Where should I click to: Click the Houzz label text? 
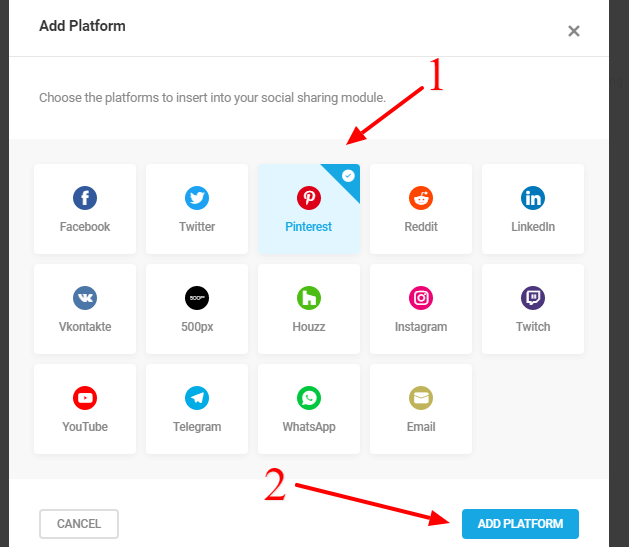[x=308, y=327]
